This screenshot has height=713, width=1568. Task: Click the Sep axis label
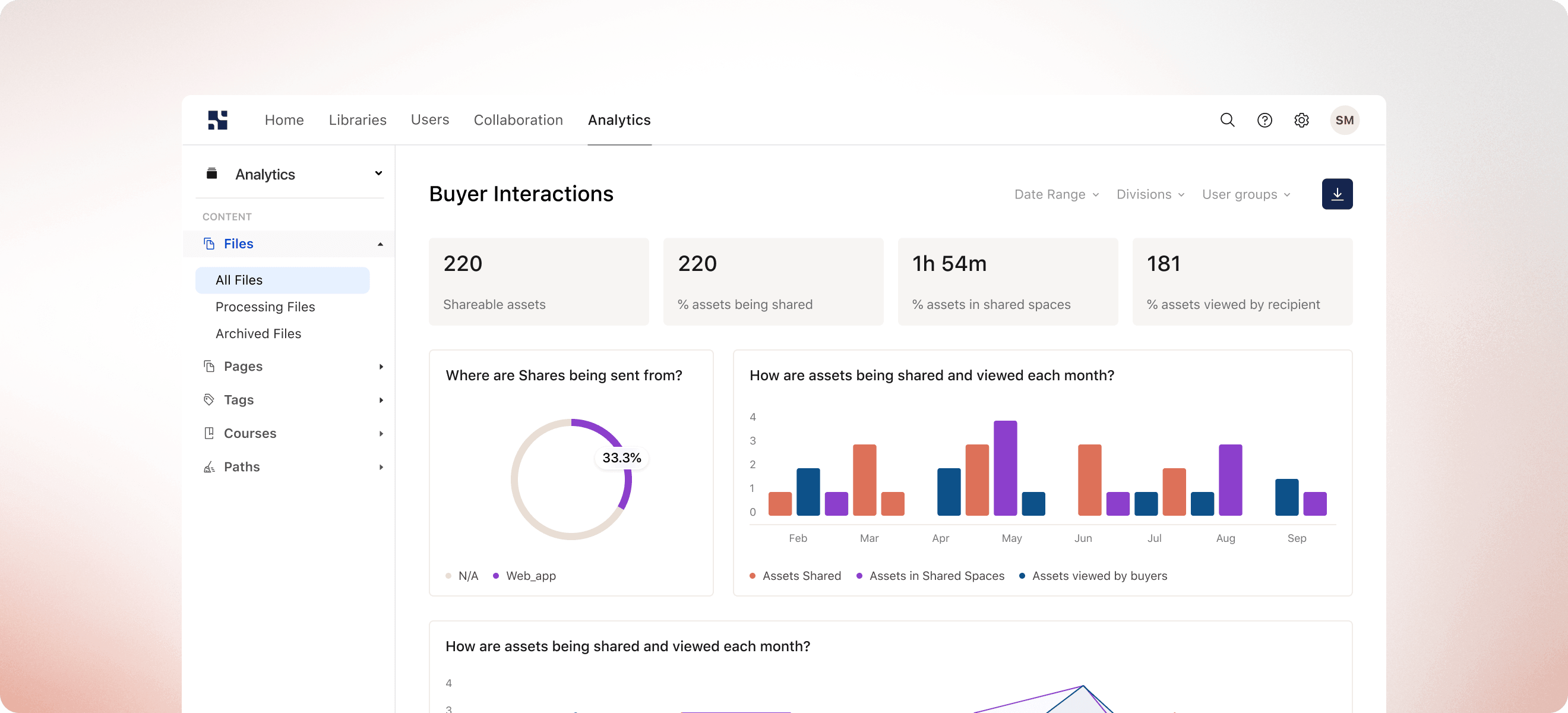[1297, 538]
